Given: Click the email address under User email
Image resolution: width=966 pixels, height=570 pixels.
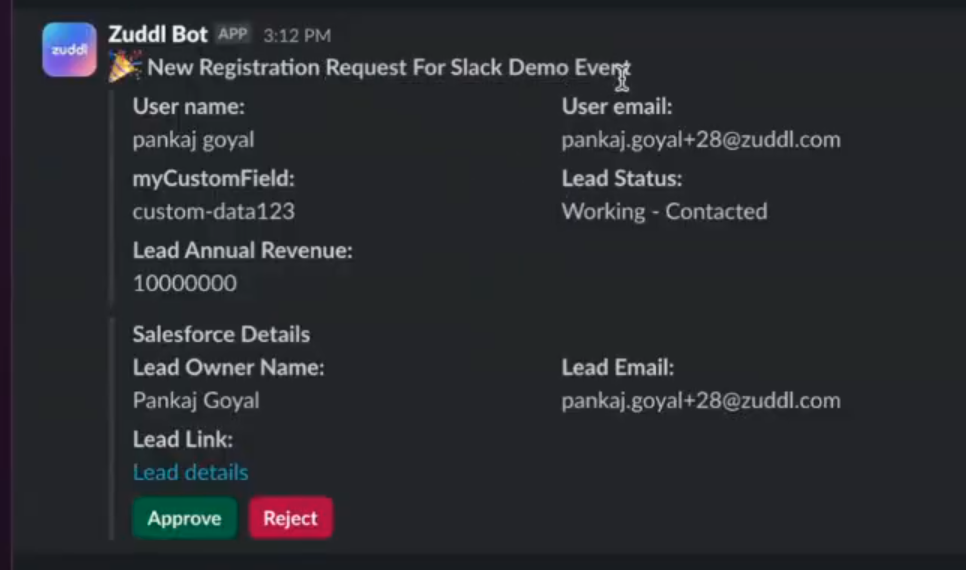Looking at the screenshot, I should tap(700, 140).
